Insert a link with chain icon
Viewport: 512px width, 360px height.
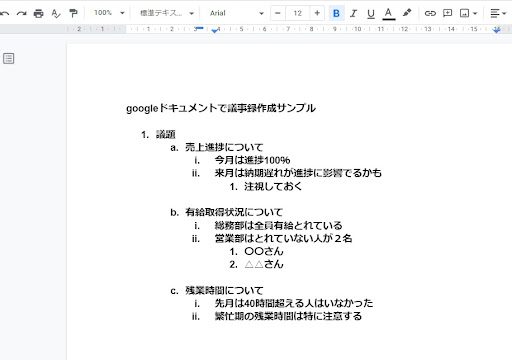(430, 13)
